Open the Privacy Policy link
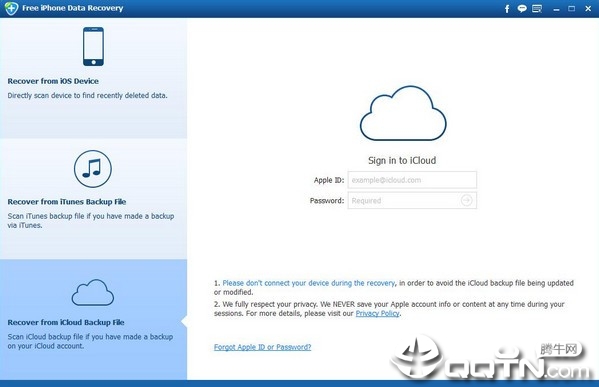The width and height of the screenshot is (599, 387). [377, 313]
